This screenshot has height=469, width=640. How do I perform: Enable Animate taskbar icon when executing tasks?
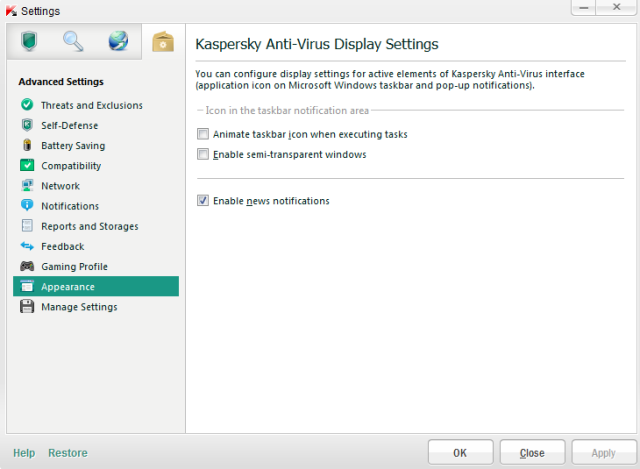tap(203, 134)
